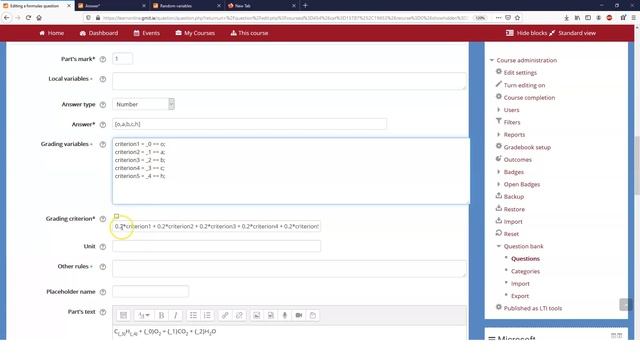This screenshot has height=360, width=640.
Task: Collapse the Course administration section
Action: 492,60
